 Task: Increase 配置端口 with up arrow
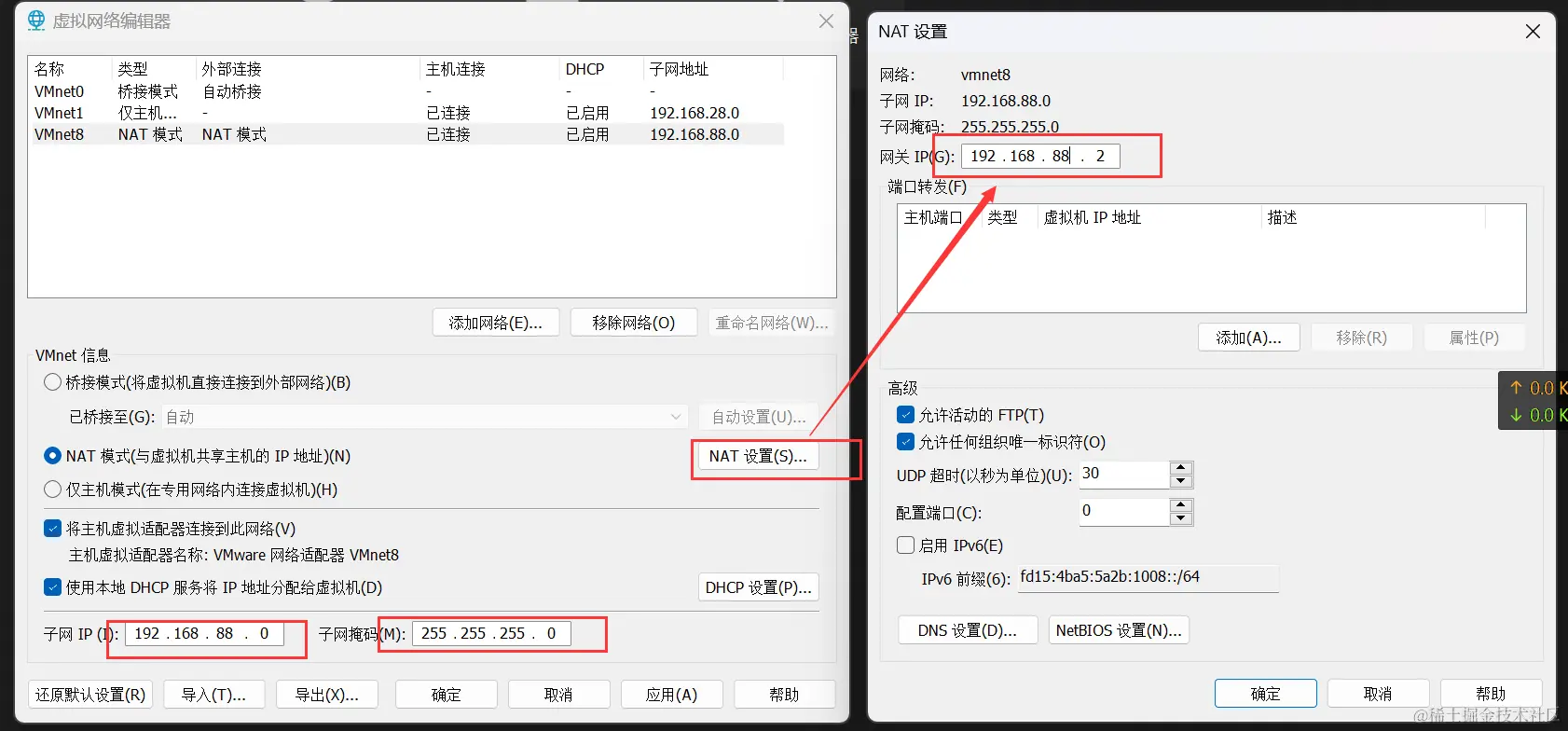[x=1181, y=505]
